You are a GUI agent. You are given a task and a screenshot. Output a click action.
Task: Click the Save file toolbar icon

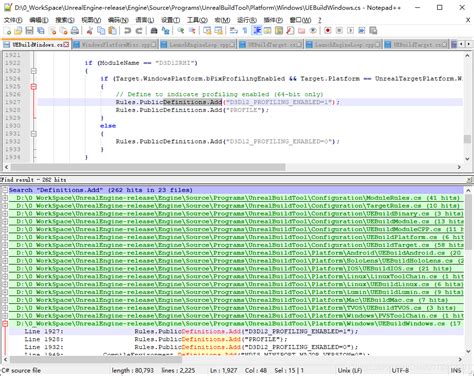point(29,31)
